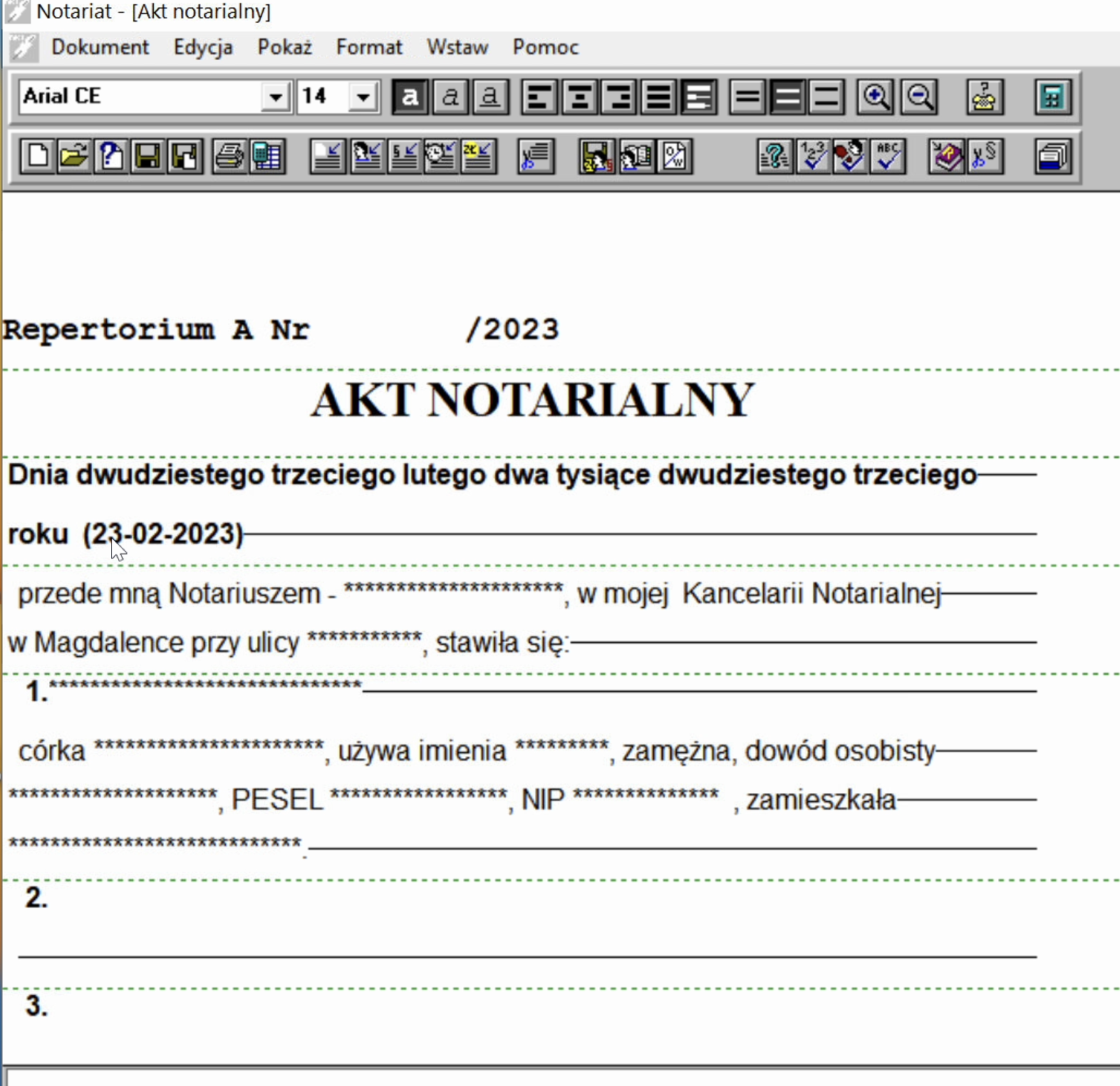Click the Repertorium A Nr text

155,330
